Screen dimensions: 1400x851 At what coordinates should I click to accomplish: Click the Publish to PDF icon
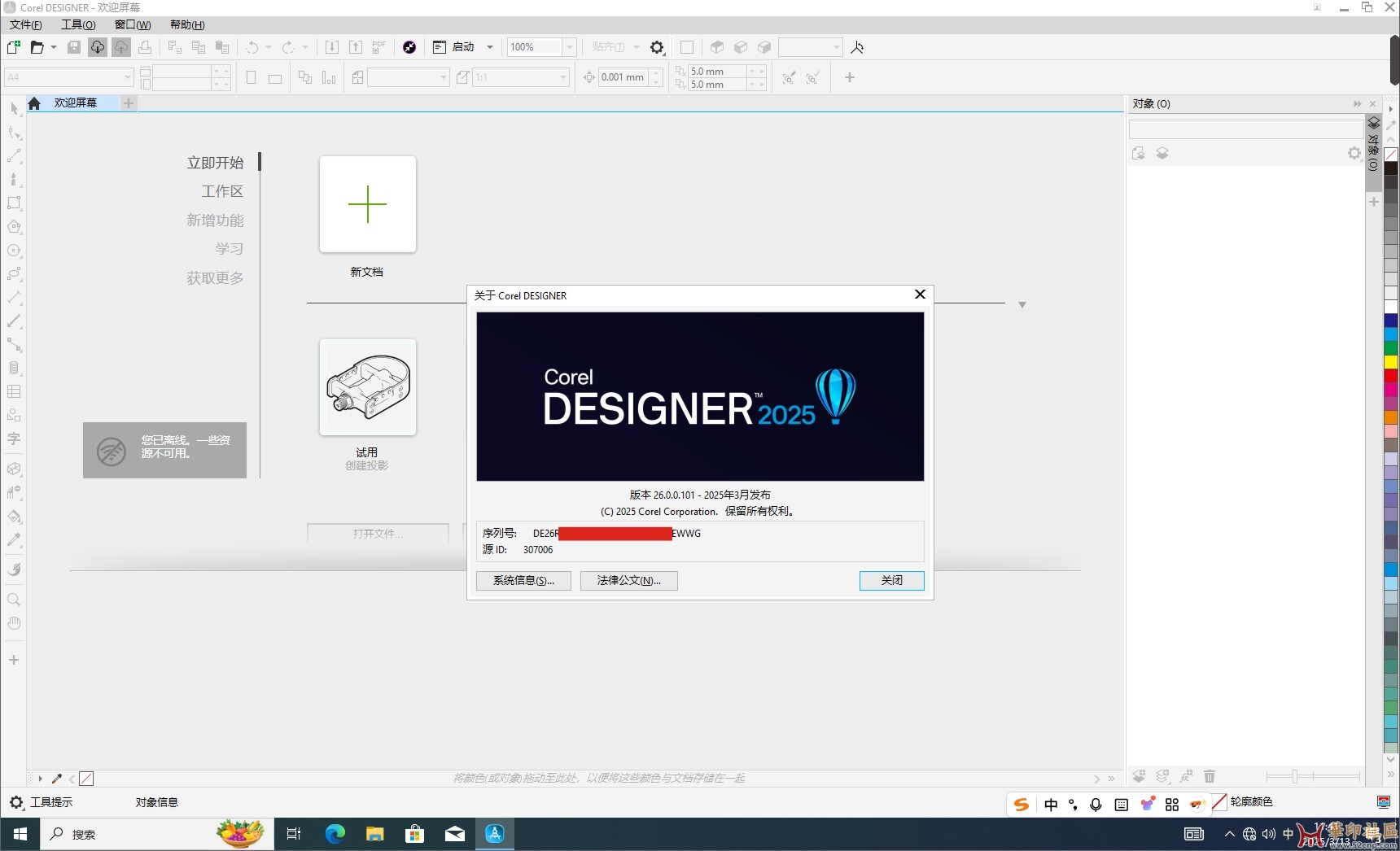pos(379,47)
